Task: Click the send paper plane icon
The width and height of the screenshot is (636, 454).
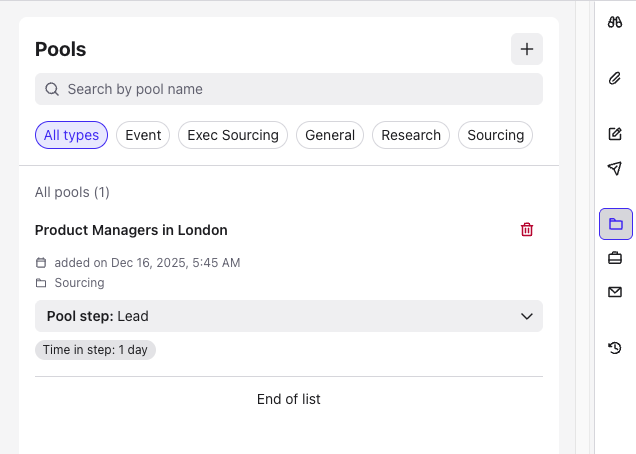Action: (615, 168)
